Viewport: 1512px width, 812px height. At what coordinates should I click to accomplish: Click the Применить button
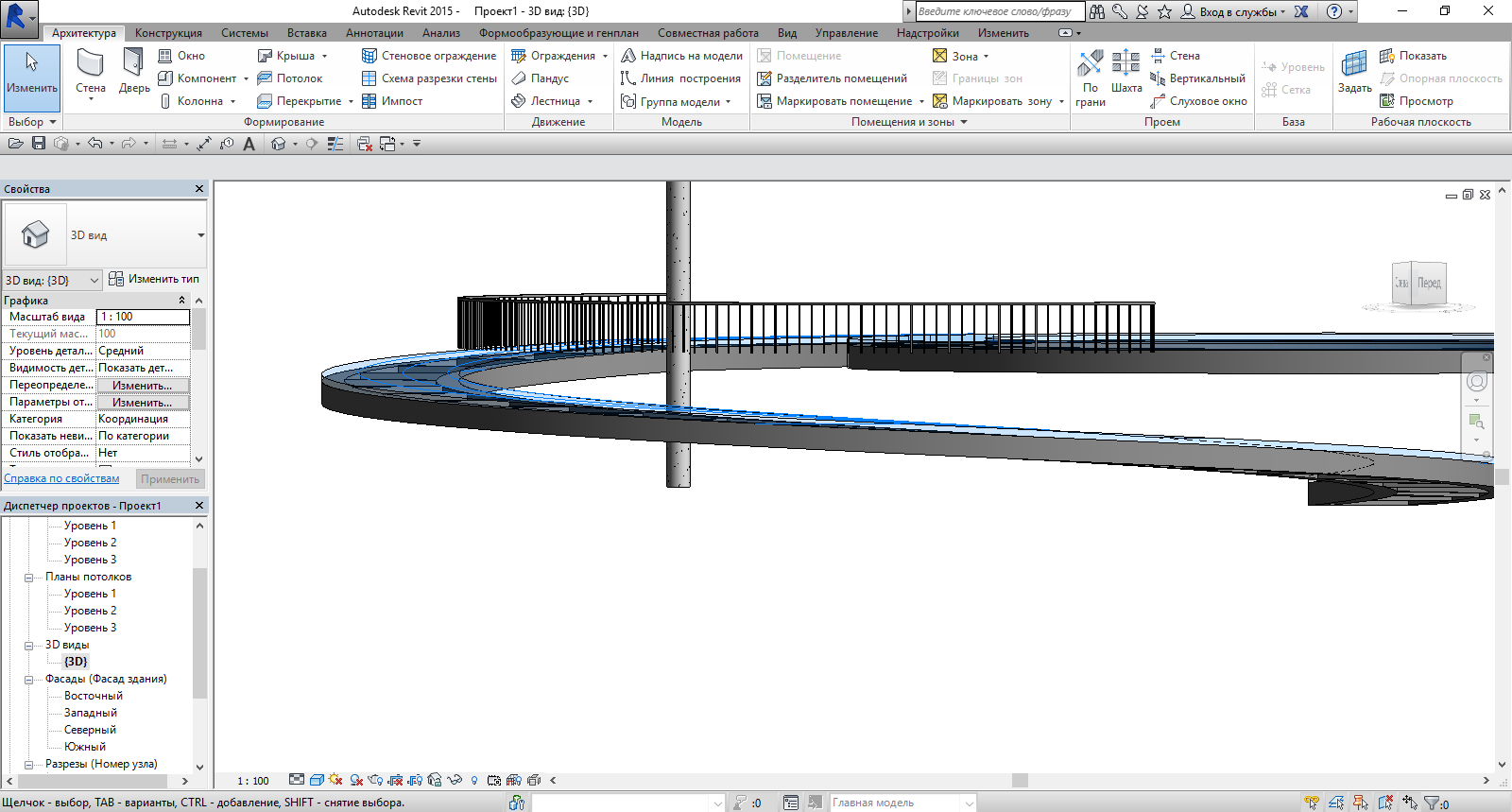tap(170, 479)
